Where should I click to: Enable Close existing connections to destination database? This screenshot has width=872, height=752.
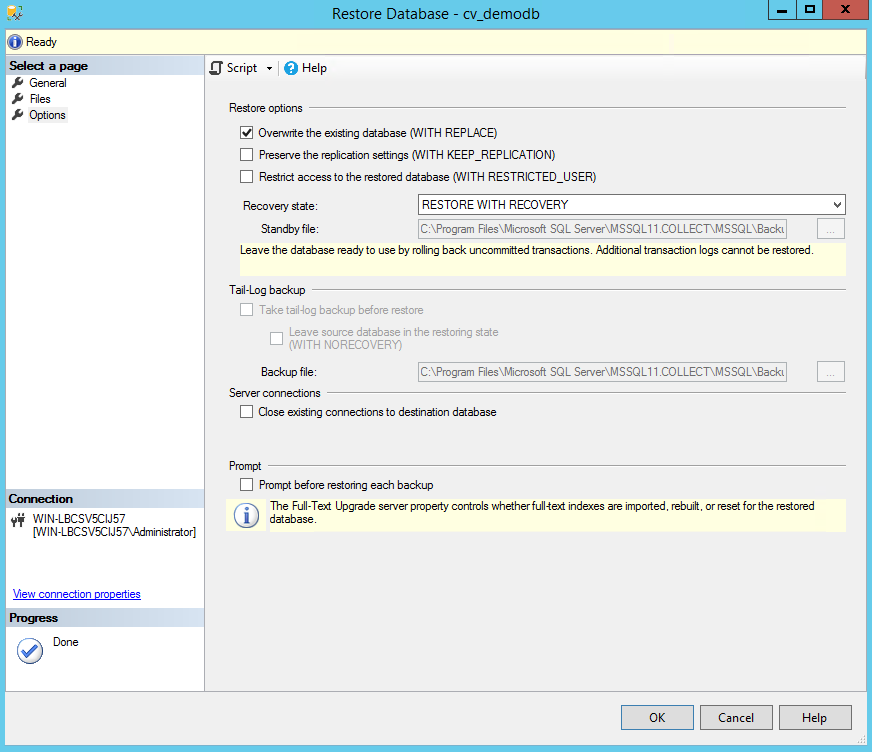pos(246,412)
